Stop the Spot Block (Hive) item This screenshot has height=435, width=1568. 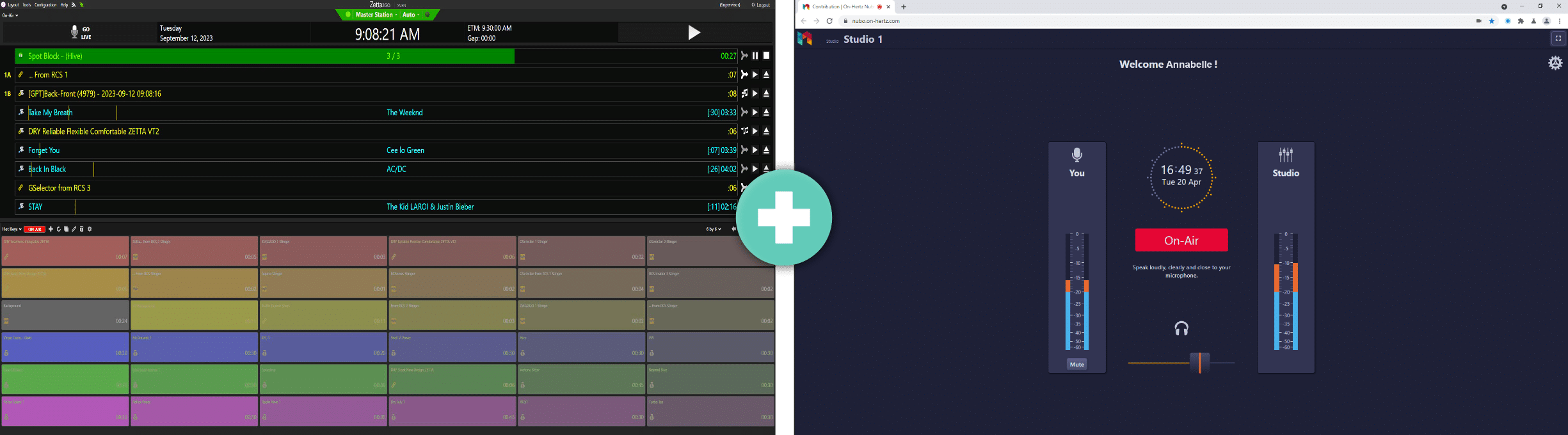[x=766, y=56]
